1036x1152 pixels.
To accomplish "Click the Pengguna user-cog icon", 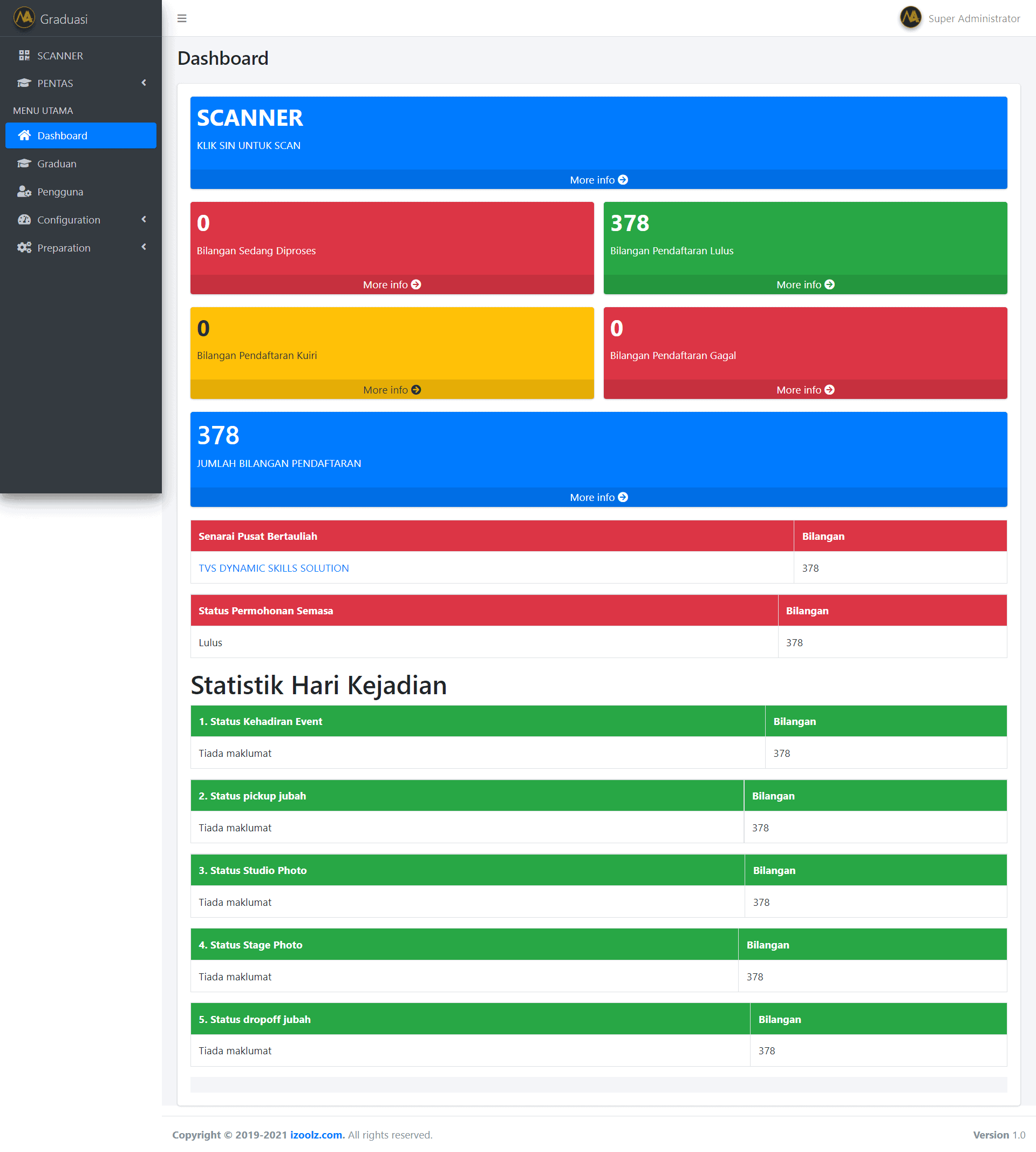I will [x=24, y=191].
